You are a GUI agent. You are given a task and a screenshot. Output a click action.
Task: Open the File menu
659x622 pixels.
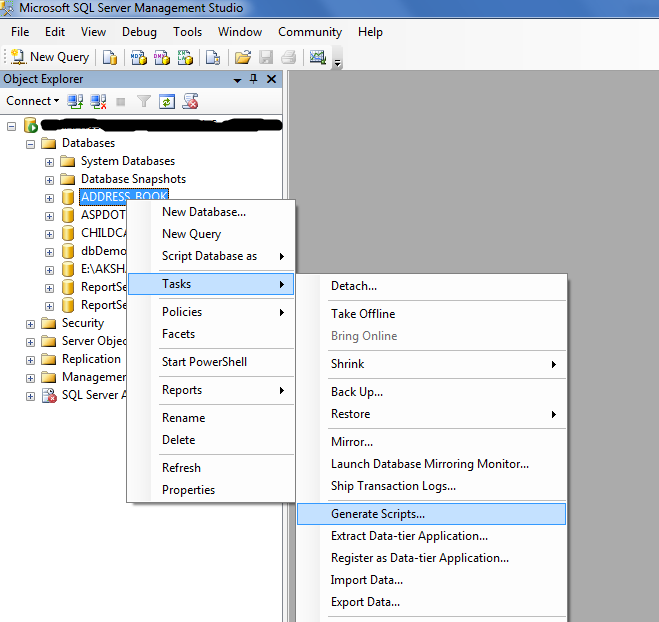(20, 32)
